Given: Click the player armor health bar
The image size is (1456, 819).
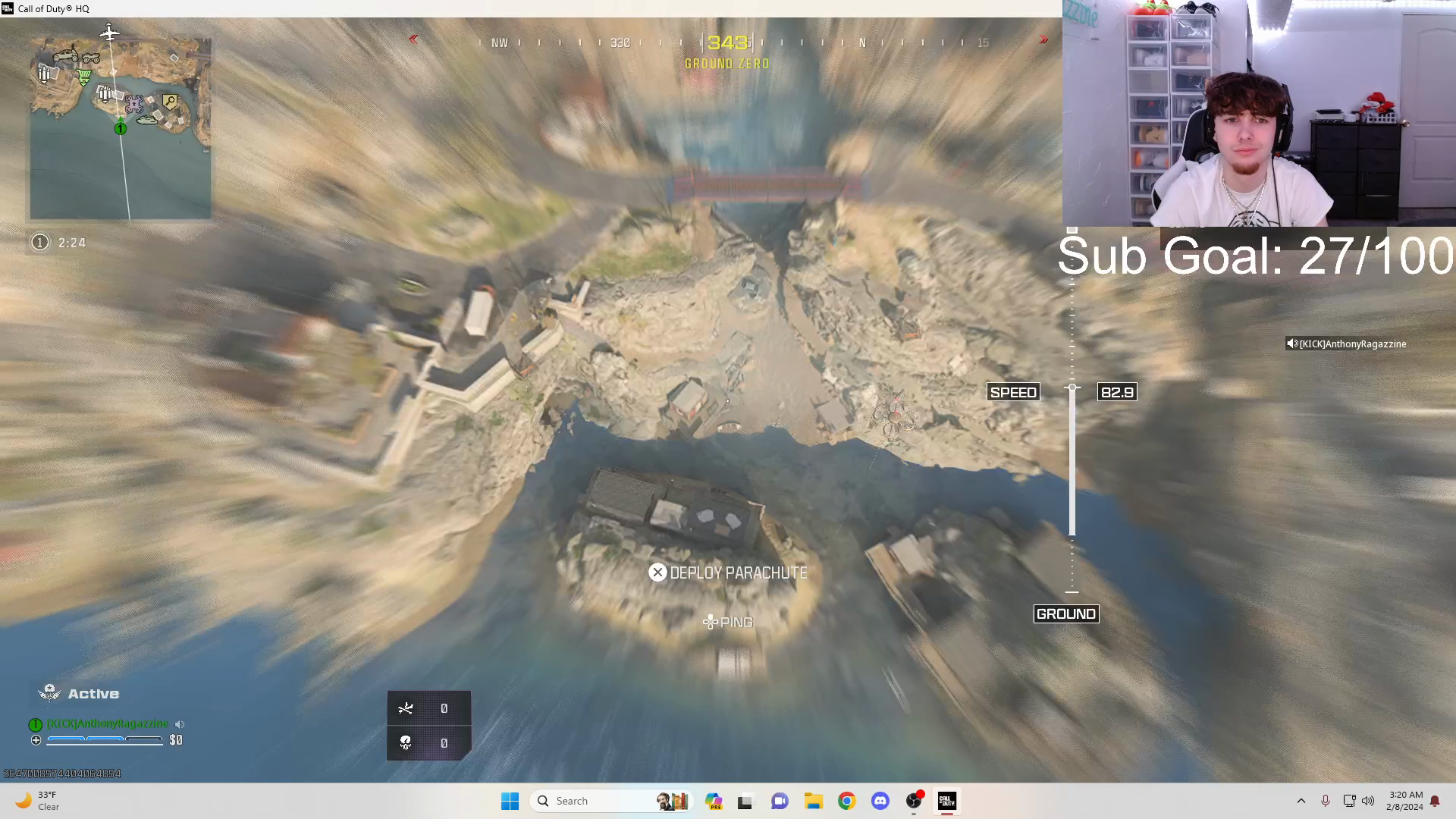Looking at the screenshot, I should pos(105,740).
